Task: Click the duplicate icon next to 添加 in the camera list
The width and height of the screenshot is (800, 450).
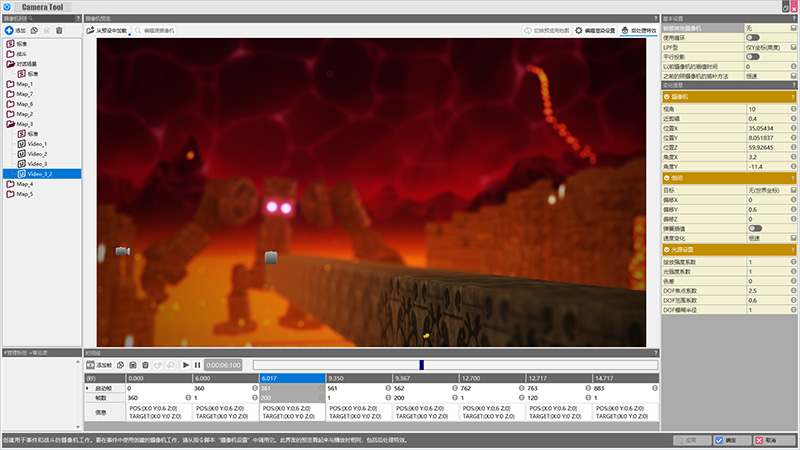Action: click(x=34, y=31)
